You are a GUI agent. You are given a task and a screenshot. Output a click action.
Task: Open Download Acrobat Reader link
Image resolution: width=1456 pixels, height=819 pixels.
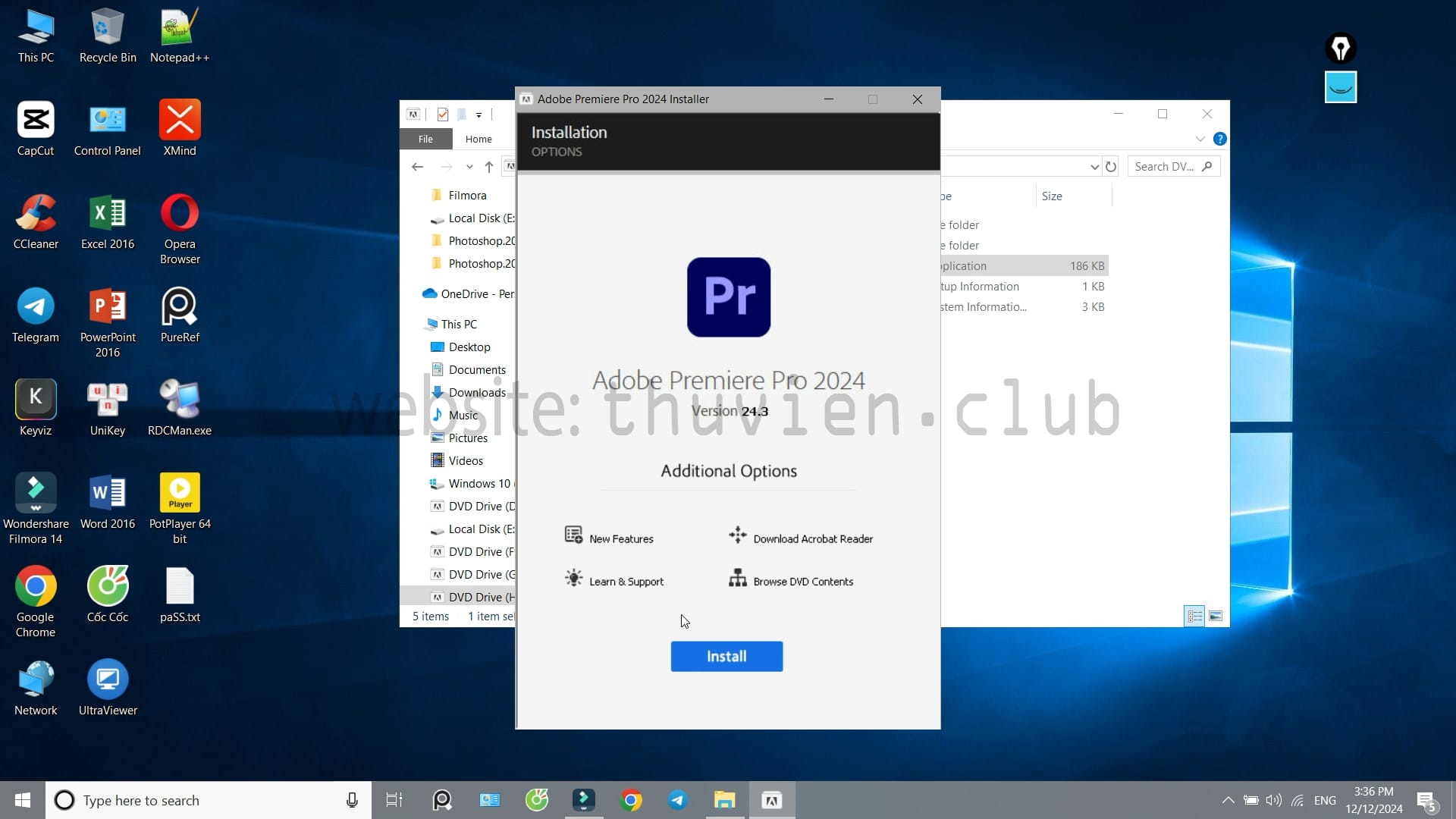click(x=801, y=538)
